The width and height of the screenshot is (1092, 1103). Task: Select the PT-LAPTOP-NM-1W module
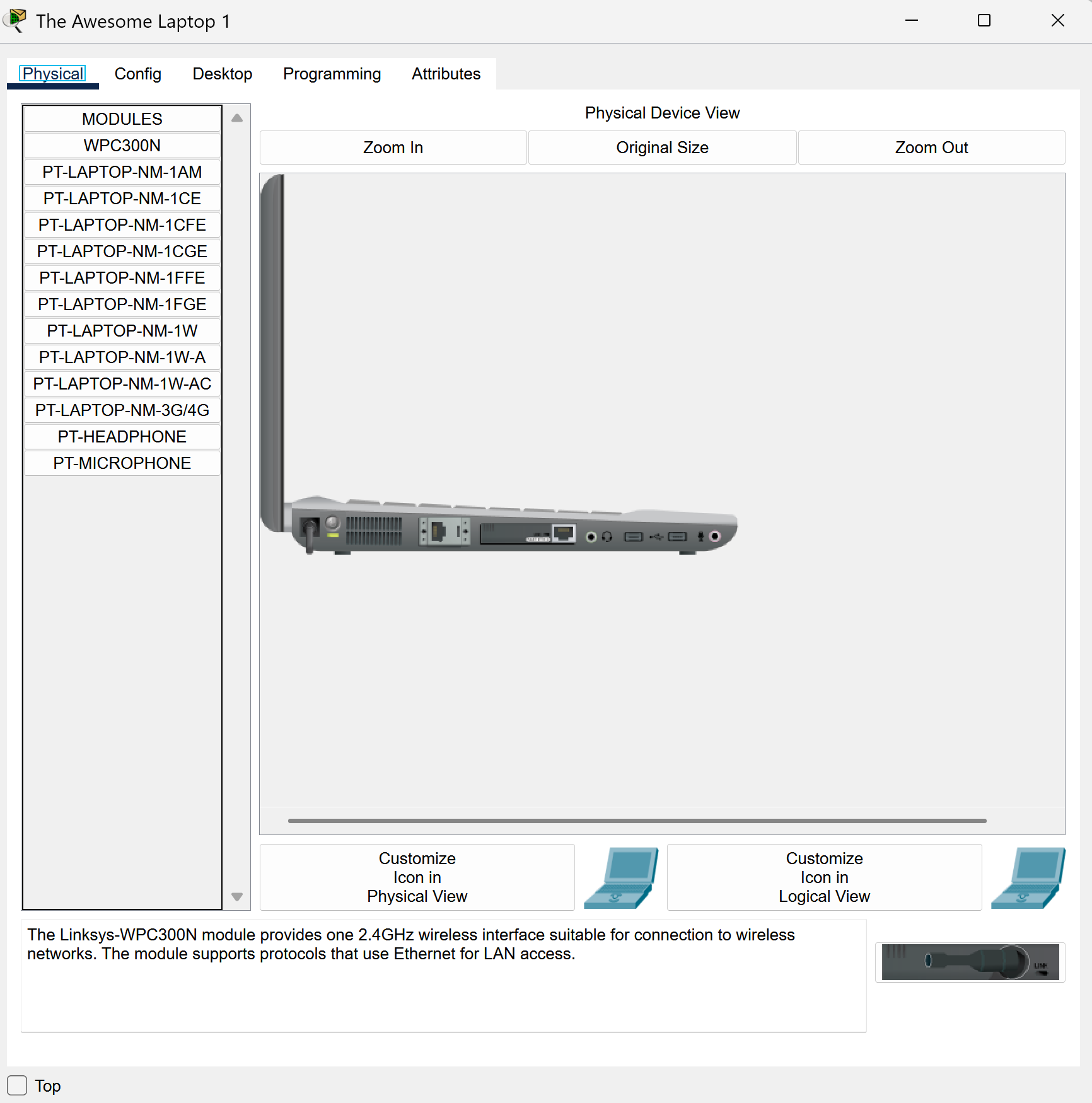click(x=122, y=331)
